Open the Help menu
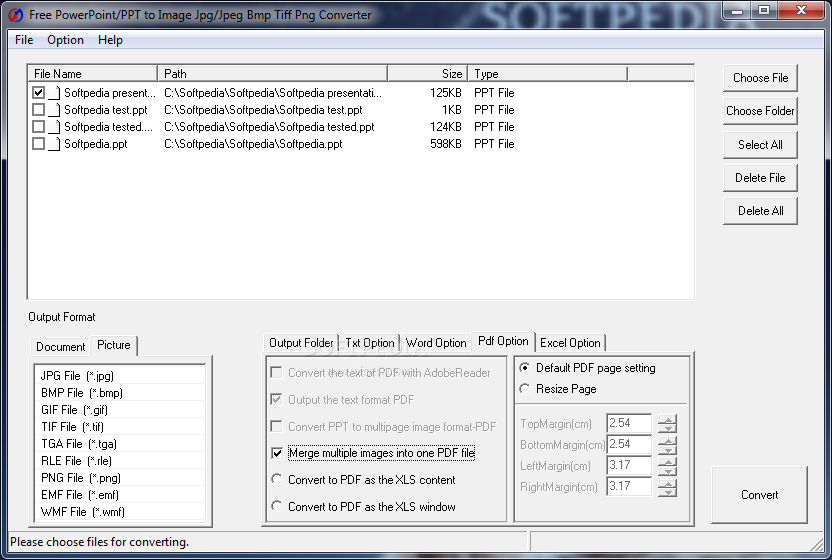Image resolution: width=832 pixels, height=560 pixels. point(110,40)
